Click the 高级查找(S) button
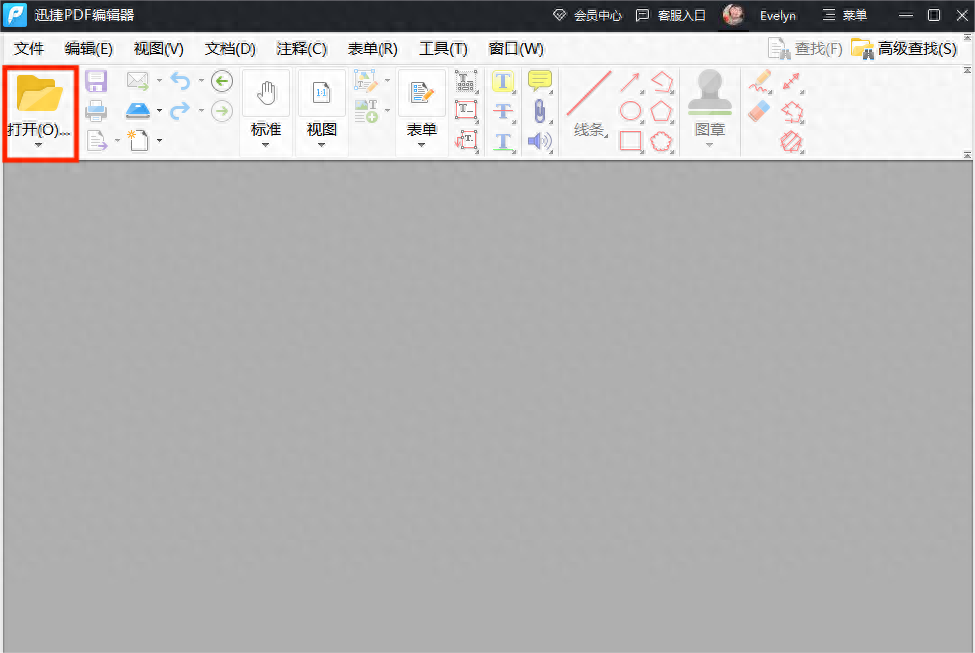Viewport: 975px width, 653px height. click(x=904, y=48)
